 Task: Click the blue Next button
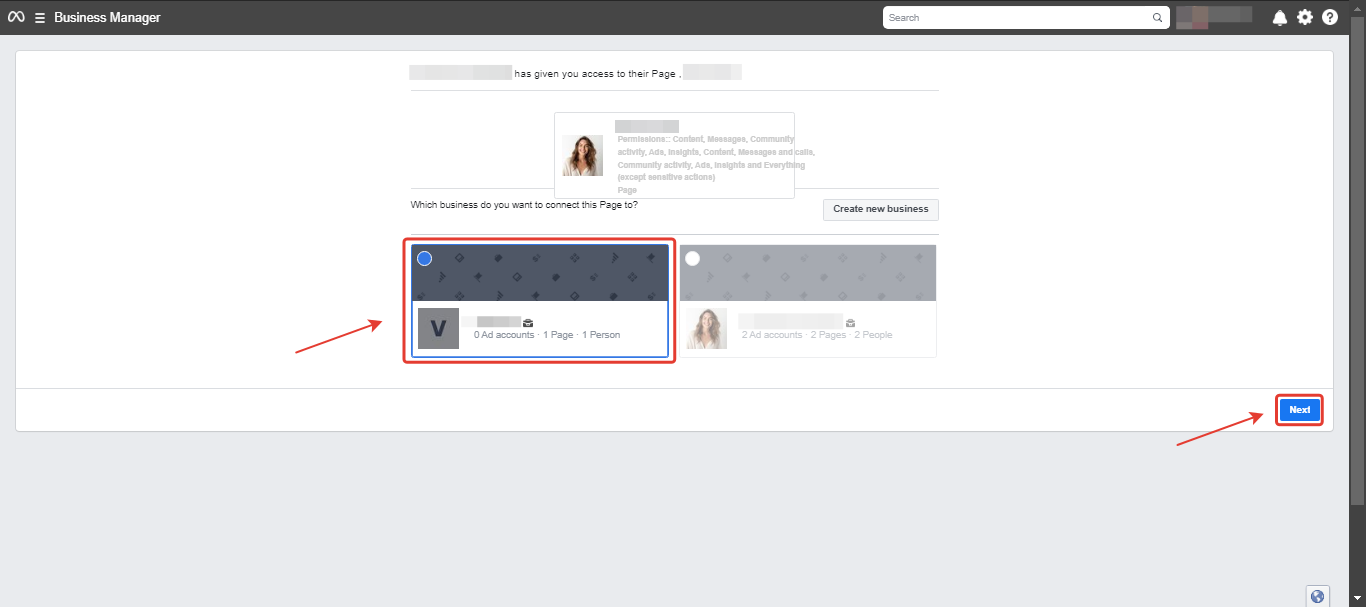[x=1300, y=410]
